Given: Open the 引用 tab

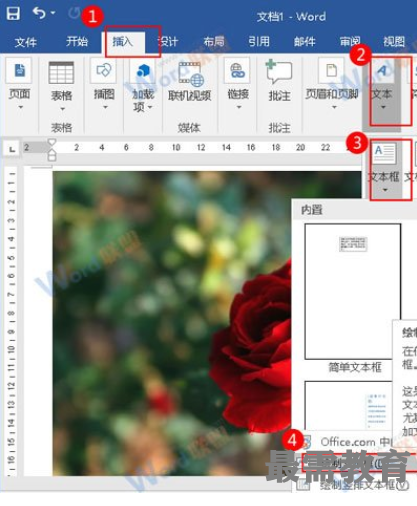Looking at the screenshot, I should (259, 42).
